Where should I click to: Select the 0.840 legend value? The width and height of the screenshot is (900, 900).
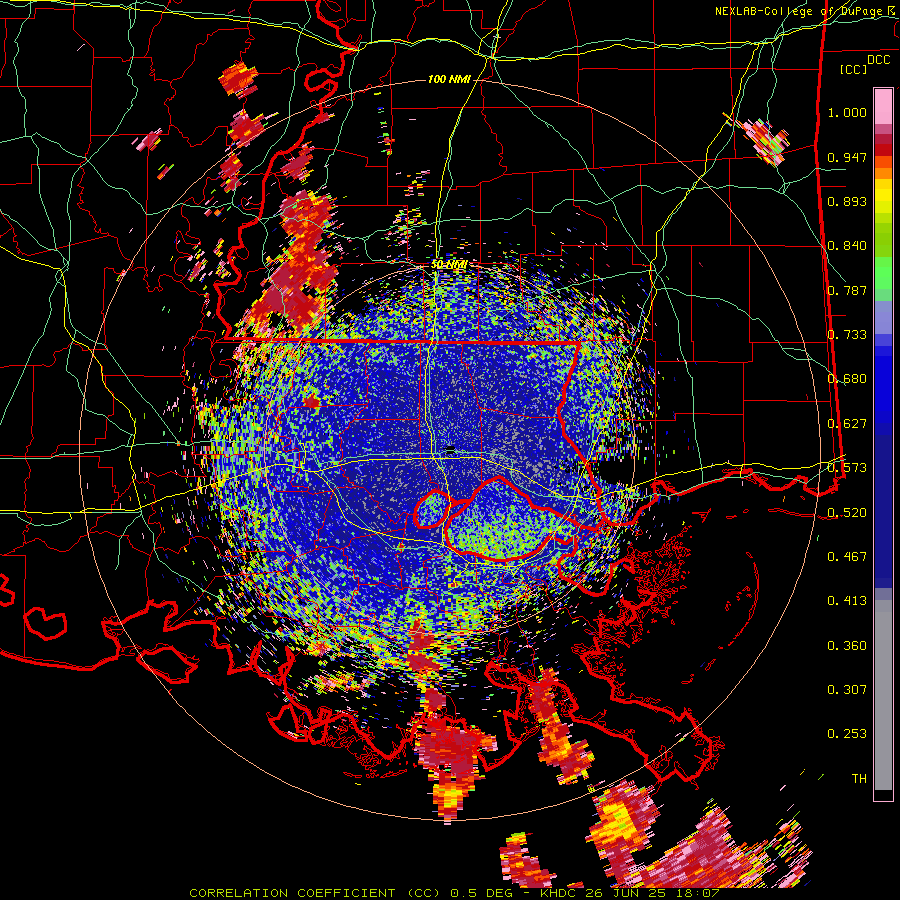point(847,246)
